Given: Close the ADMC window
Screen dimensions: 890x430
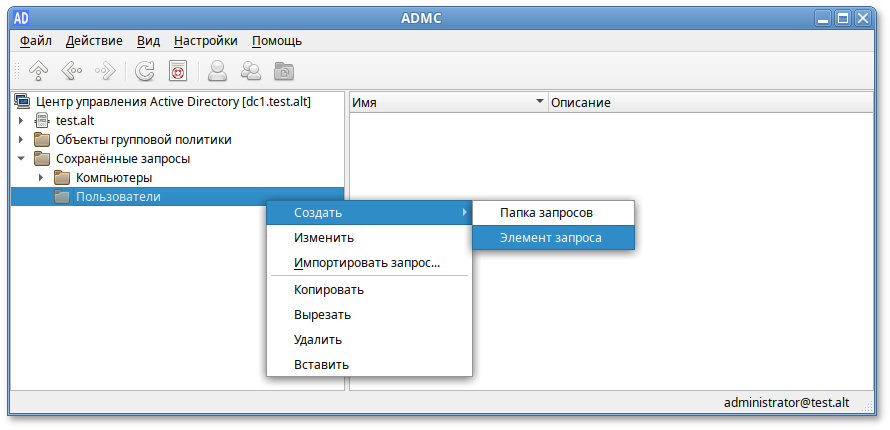Looking at the screenshot, I should pos(863,19).
